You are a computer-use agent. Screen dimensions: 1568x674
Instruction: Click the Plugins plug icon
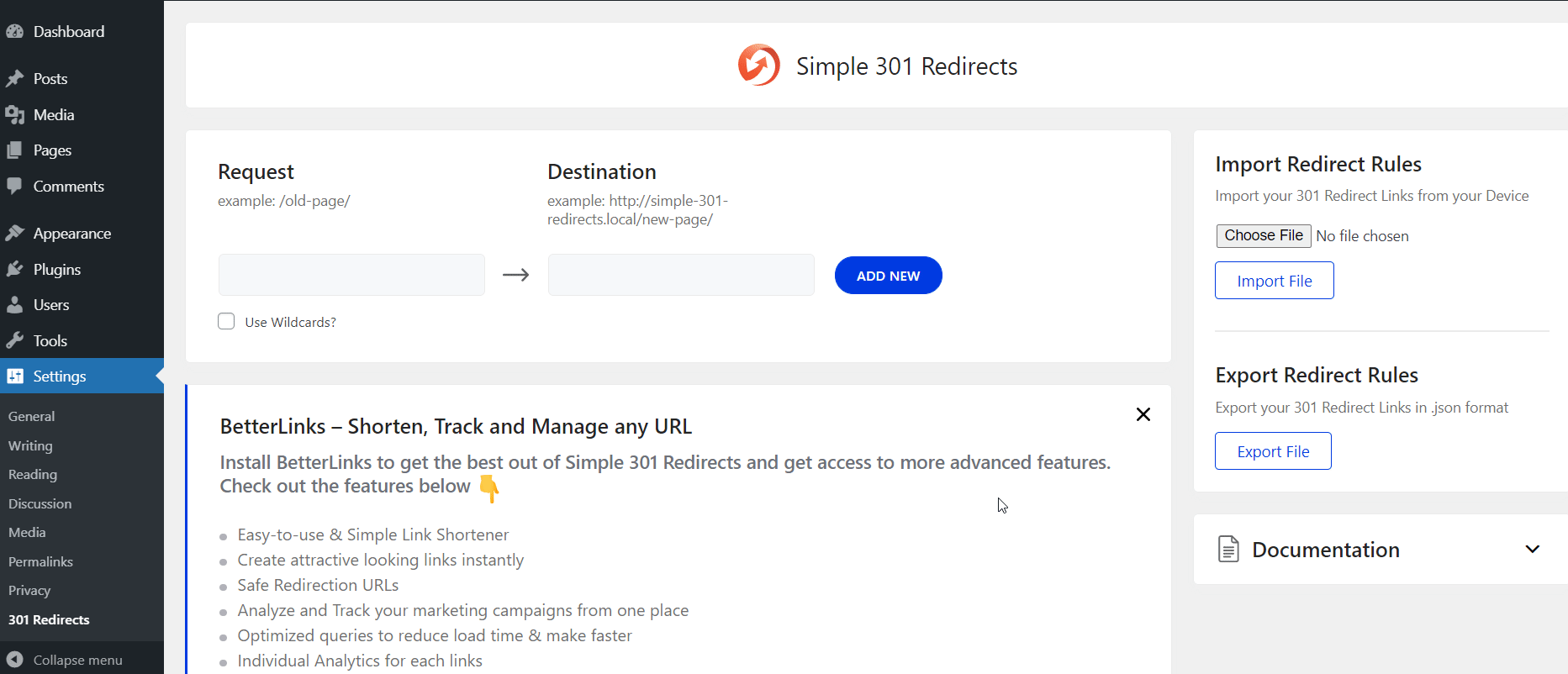(x=14, y=270)
